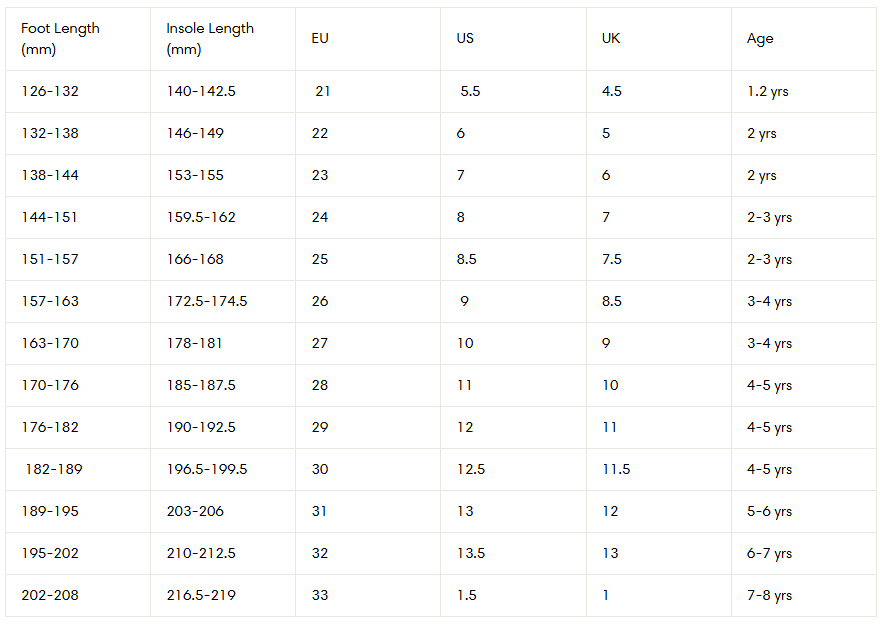
Task: Click US size 12.5 cell
Action: [470, 469]
